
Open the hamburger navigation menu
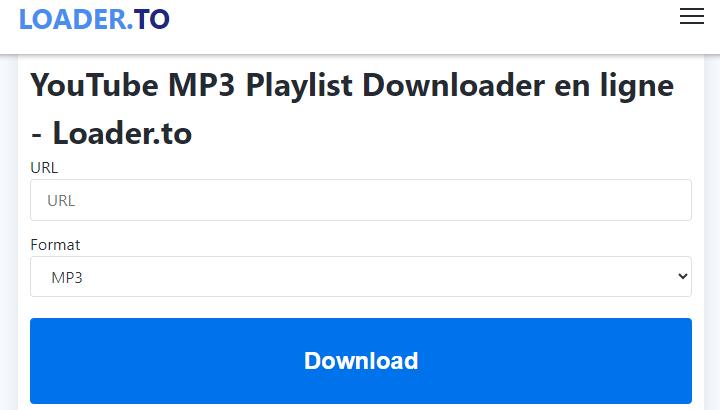coord(692,16)
